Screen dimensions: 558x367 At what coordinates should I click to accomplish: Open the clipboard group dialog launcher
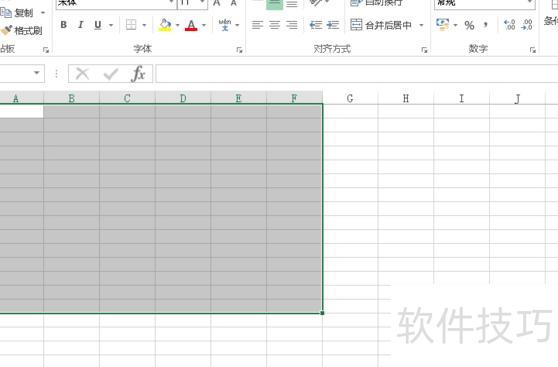coord(46,50)
